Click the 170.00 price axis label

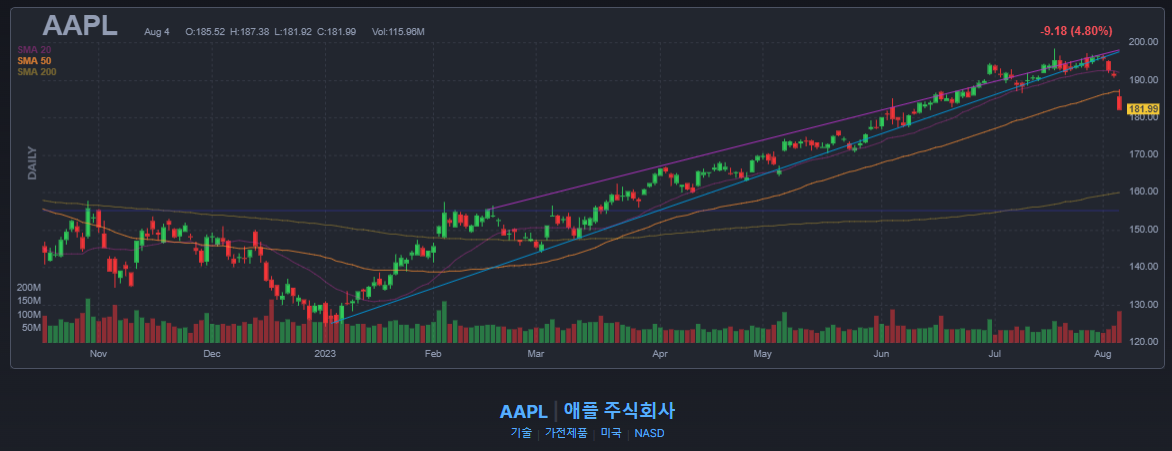click(x=1142, y=155)
